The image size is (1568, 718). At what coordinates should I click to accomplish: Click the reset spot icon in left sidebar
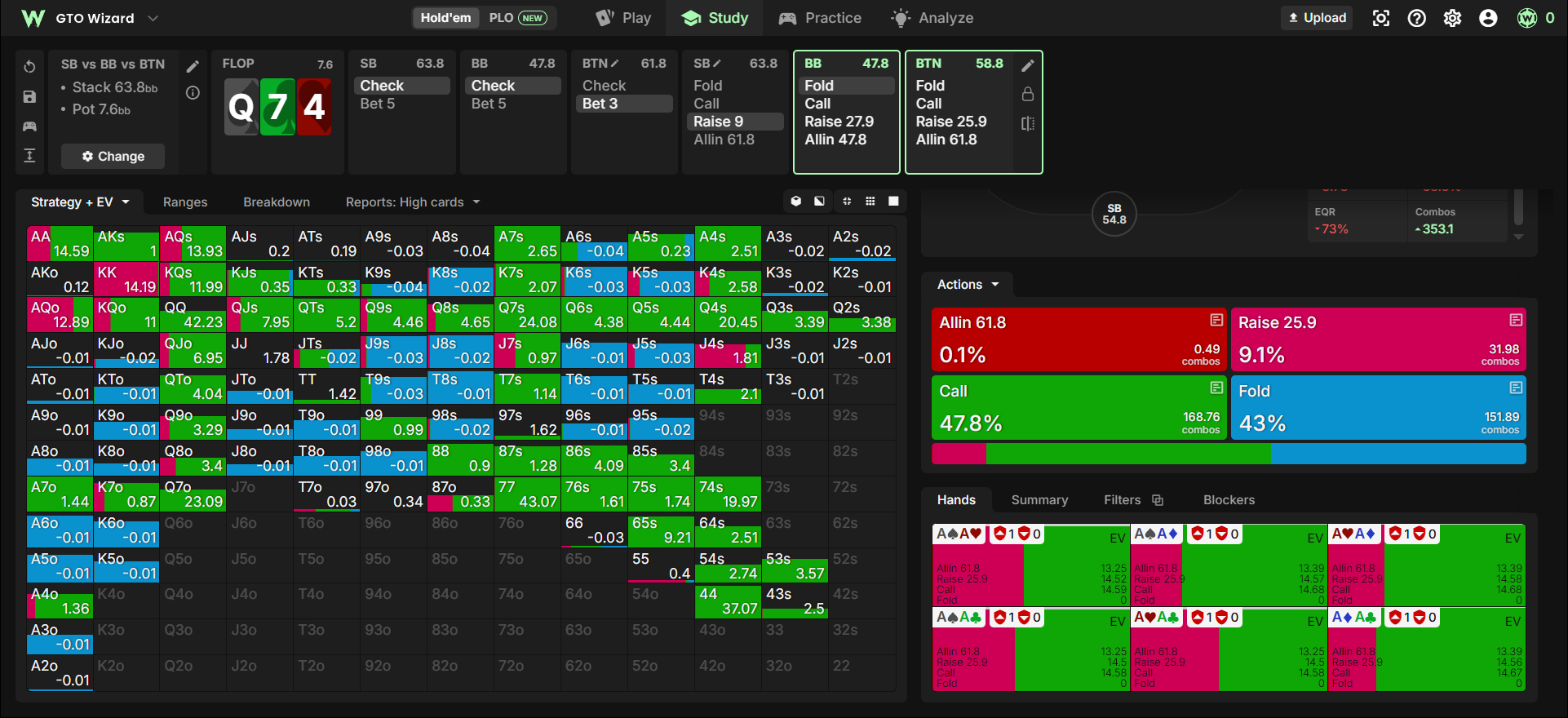coord(29,67)
